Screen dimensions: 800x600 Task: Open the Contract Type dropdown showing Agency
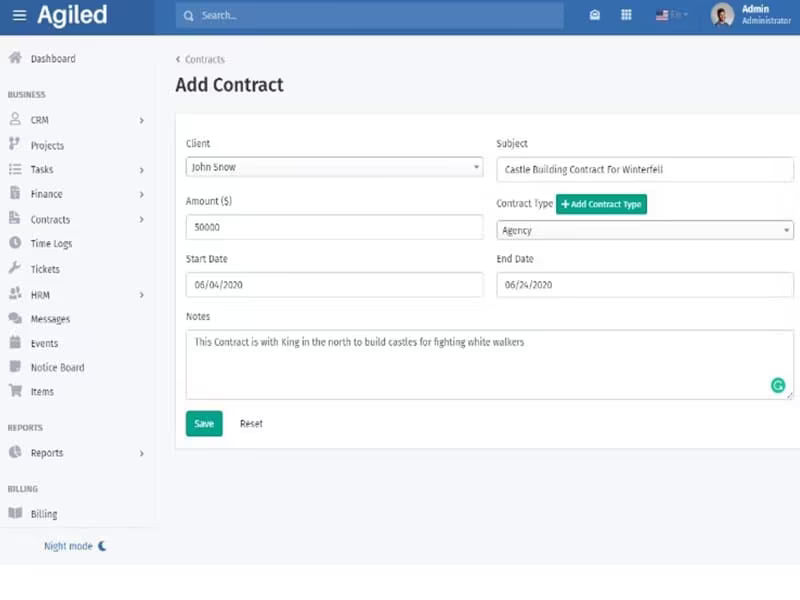tap(645, 230)
